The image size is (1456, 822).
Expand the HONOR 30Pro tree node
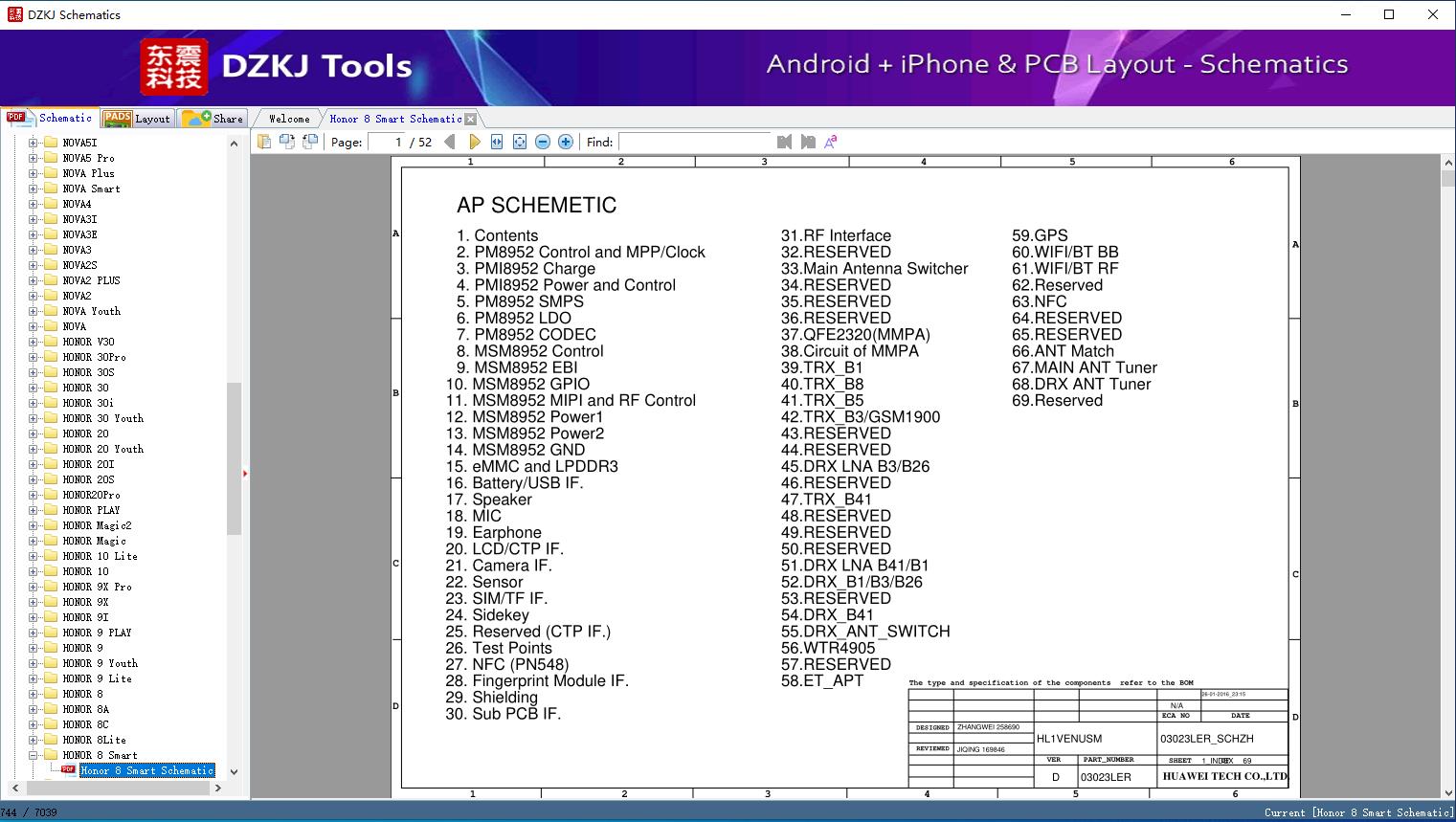(34, 357)
